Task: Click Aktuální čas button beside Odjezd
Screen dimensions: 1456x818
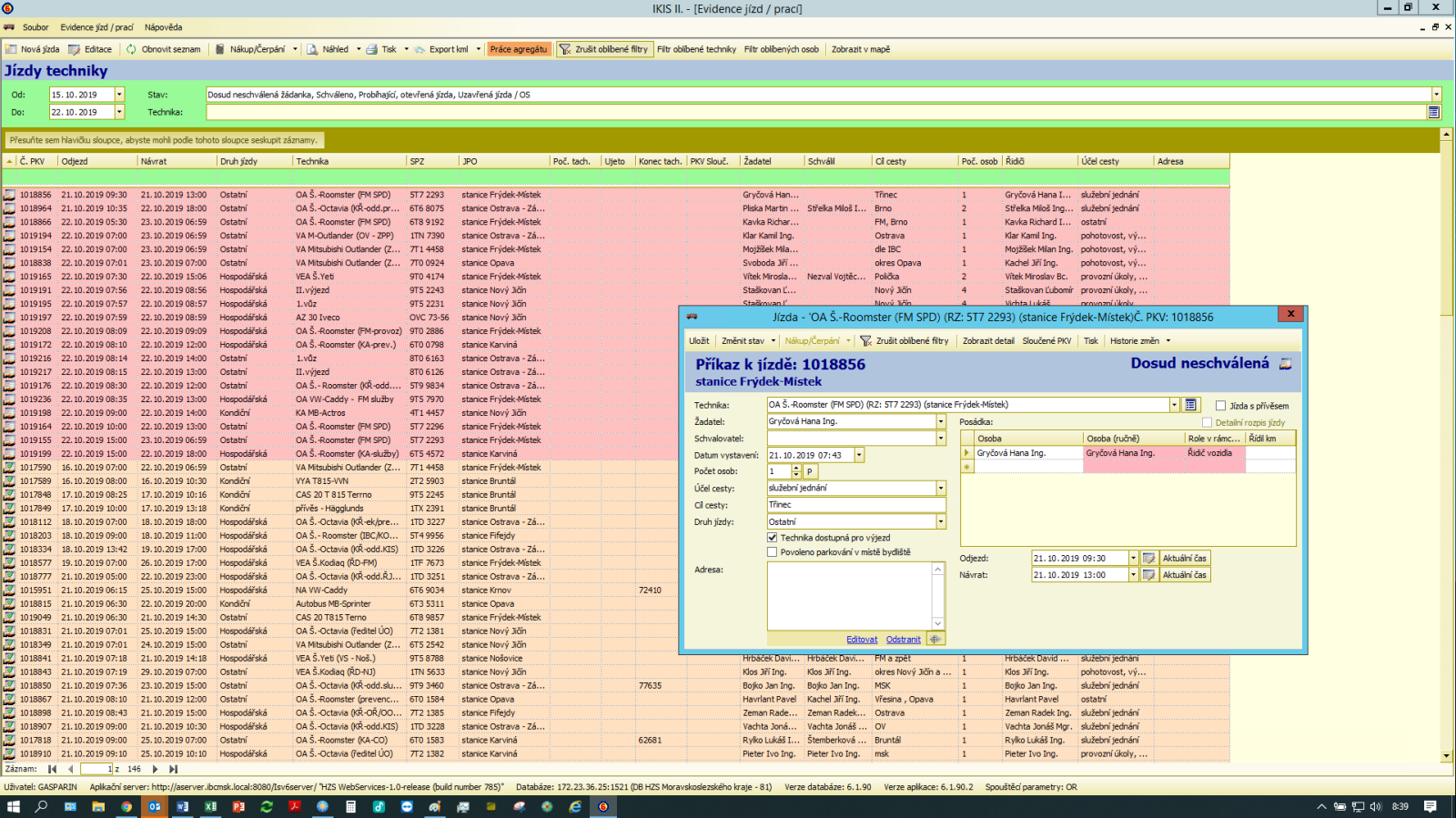Action: pyautogui.click(x=1185, y=559)
